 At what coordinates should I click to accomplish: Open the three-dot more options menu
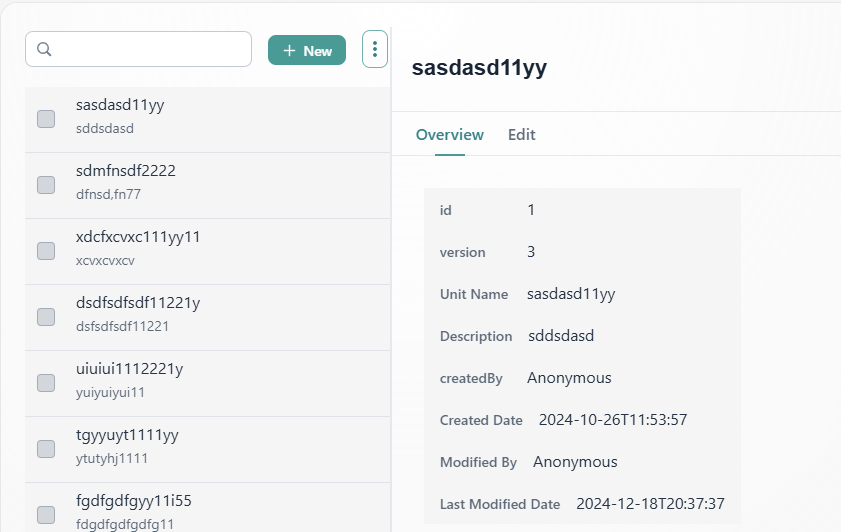(x=374, y=49)
